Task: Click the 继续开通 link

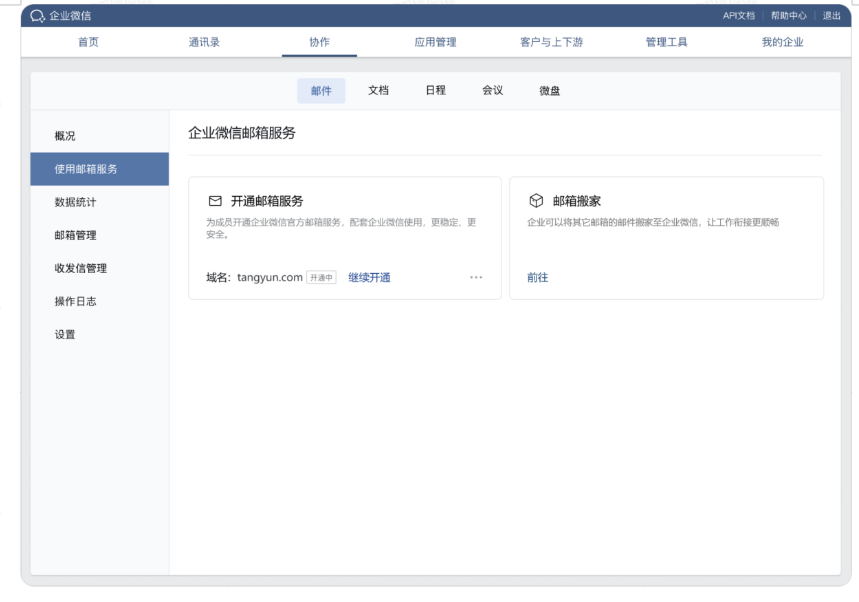Action: pyautogui.click(x=370, y=277)
